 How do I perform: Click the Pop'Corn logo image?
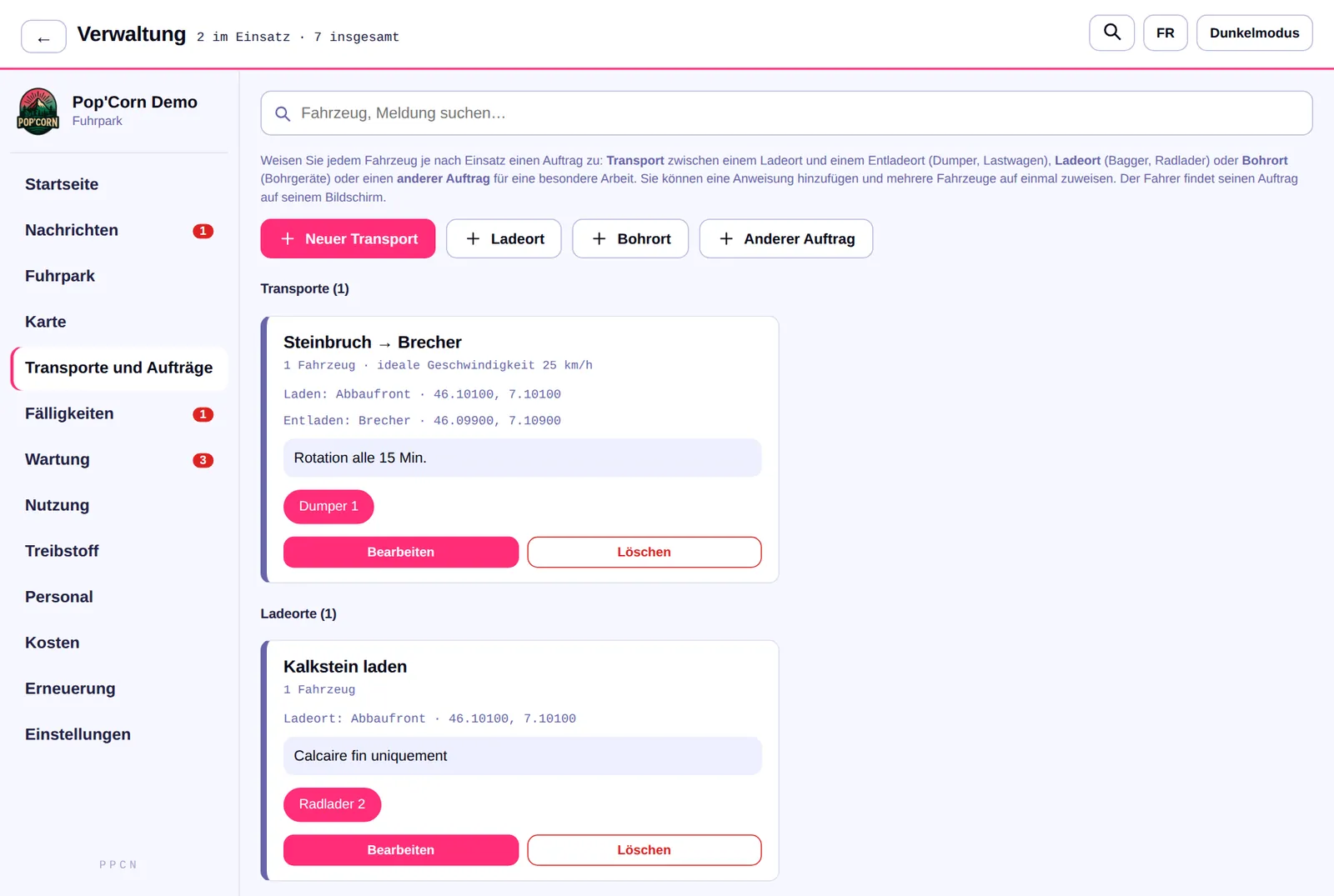coord(38,111)
